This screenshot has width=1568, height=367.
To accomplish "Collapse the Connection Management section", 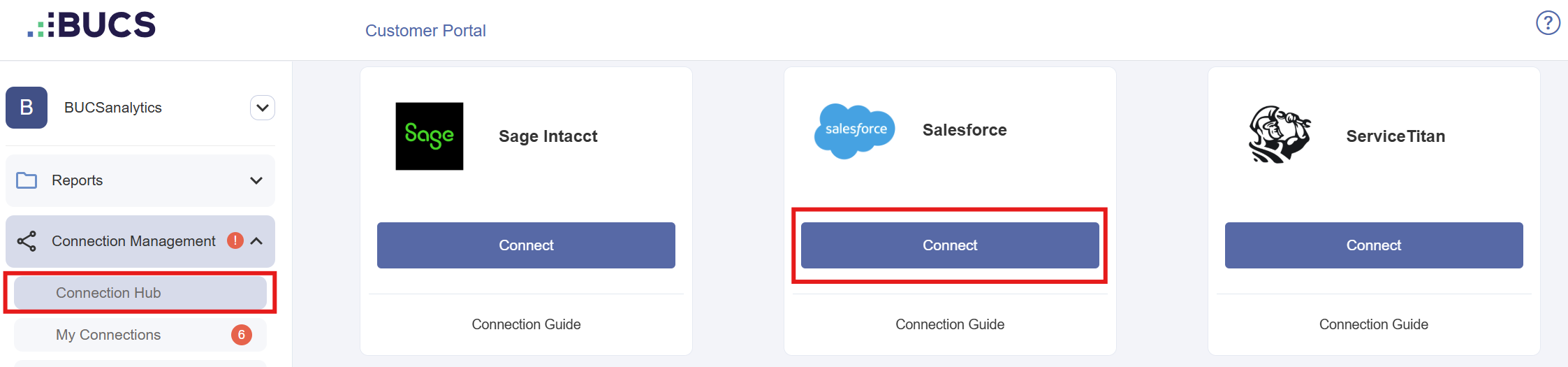I will 257,241.
